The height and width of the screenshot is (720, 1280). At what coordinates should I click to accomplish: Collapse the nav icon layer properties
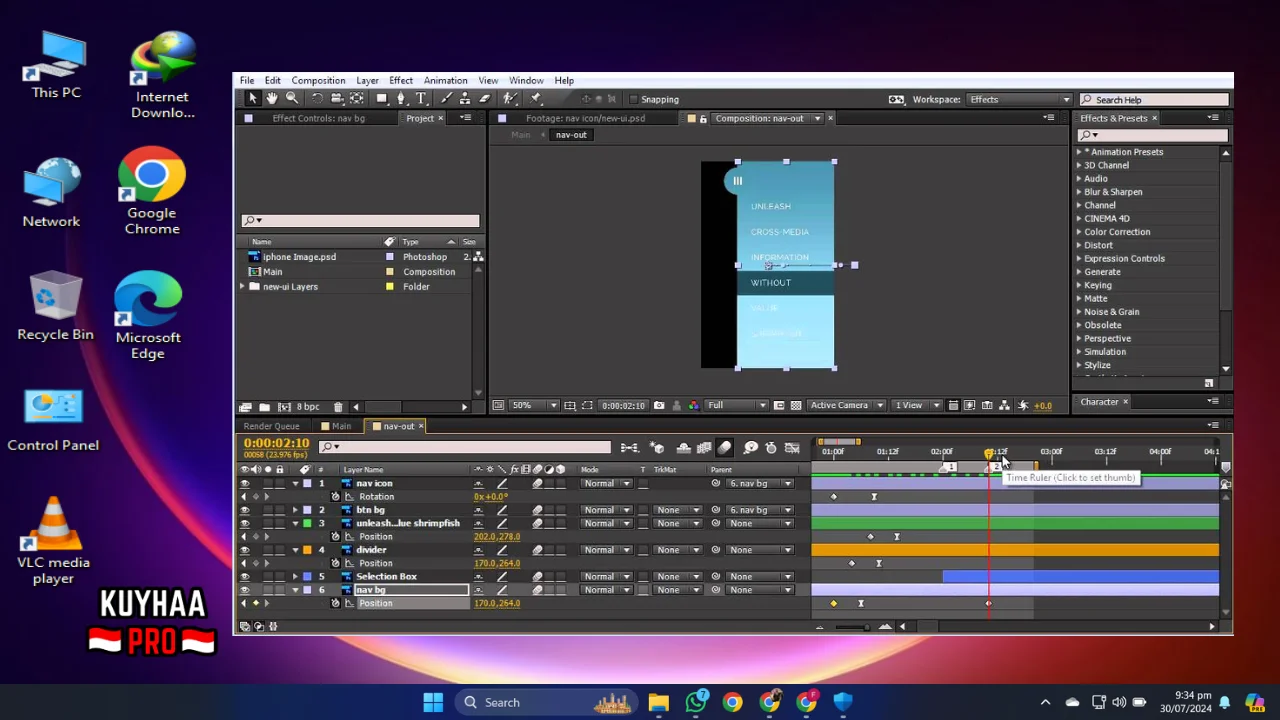click(295, 484)
